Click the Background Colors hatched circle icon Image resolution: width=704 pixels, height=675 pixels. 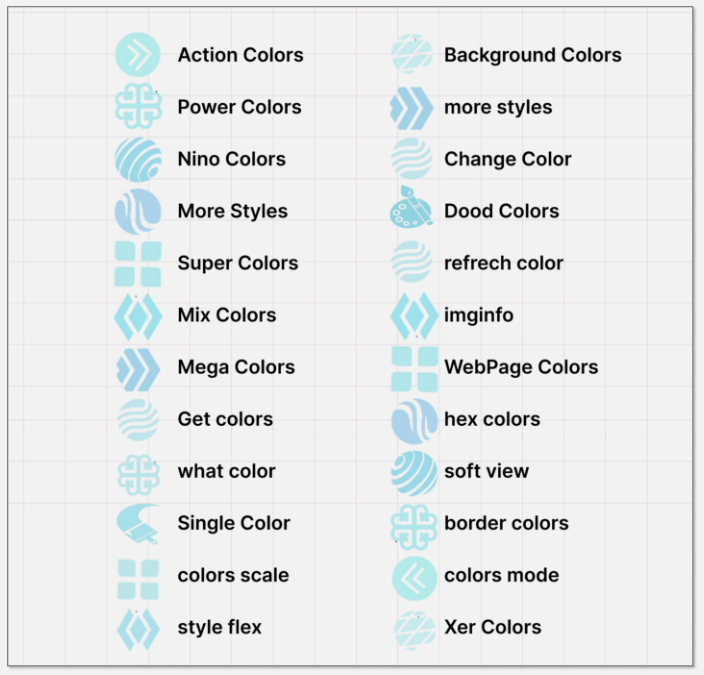click(411, 55)
